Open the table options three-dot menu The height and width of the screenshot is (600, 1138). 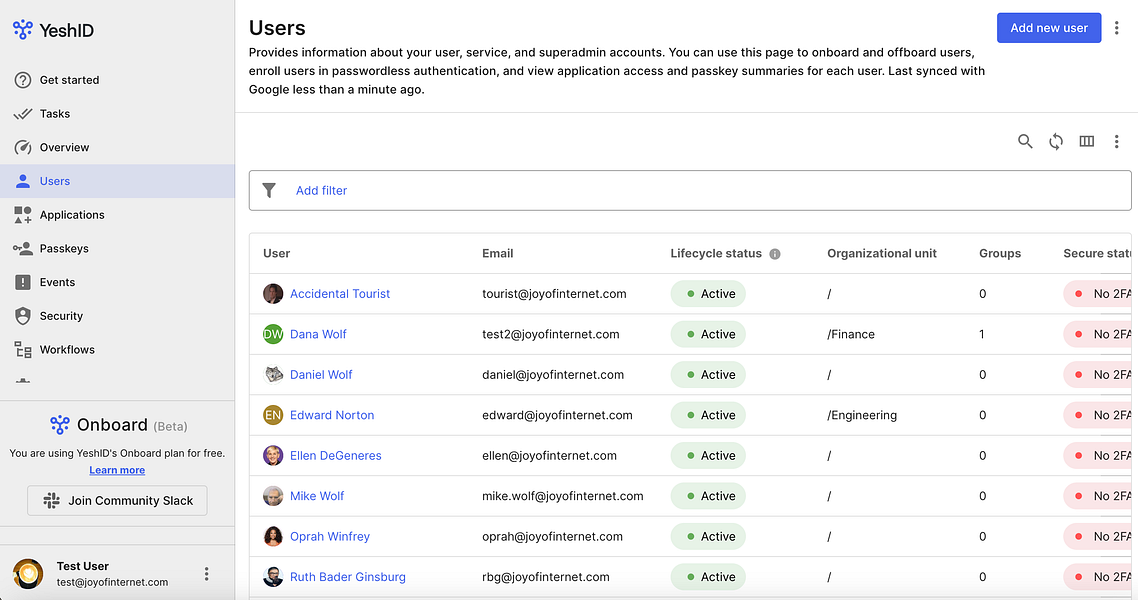(x=1117, y=142)
